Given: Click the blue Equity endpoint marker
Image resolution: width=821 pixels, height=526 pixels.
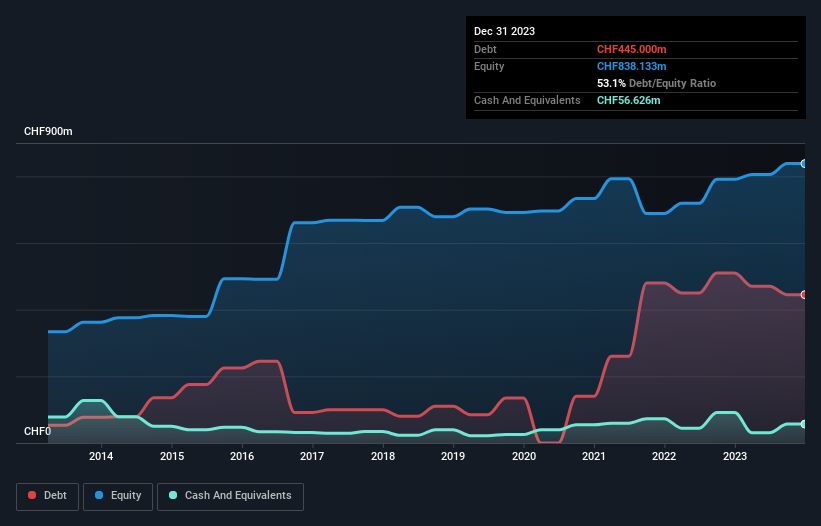Looking at the screenshot, I should click(804, 164).
